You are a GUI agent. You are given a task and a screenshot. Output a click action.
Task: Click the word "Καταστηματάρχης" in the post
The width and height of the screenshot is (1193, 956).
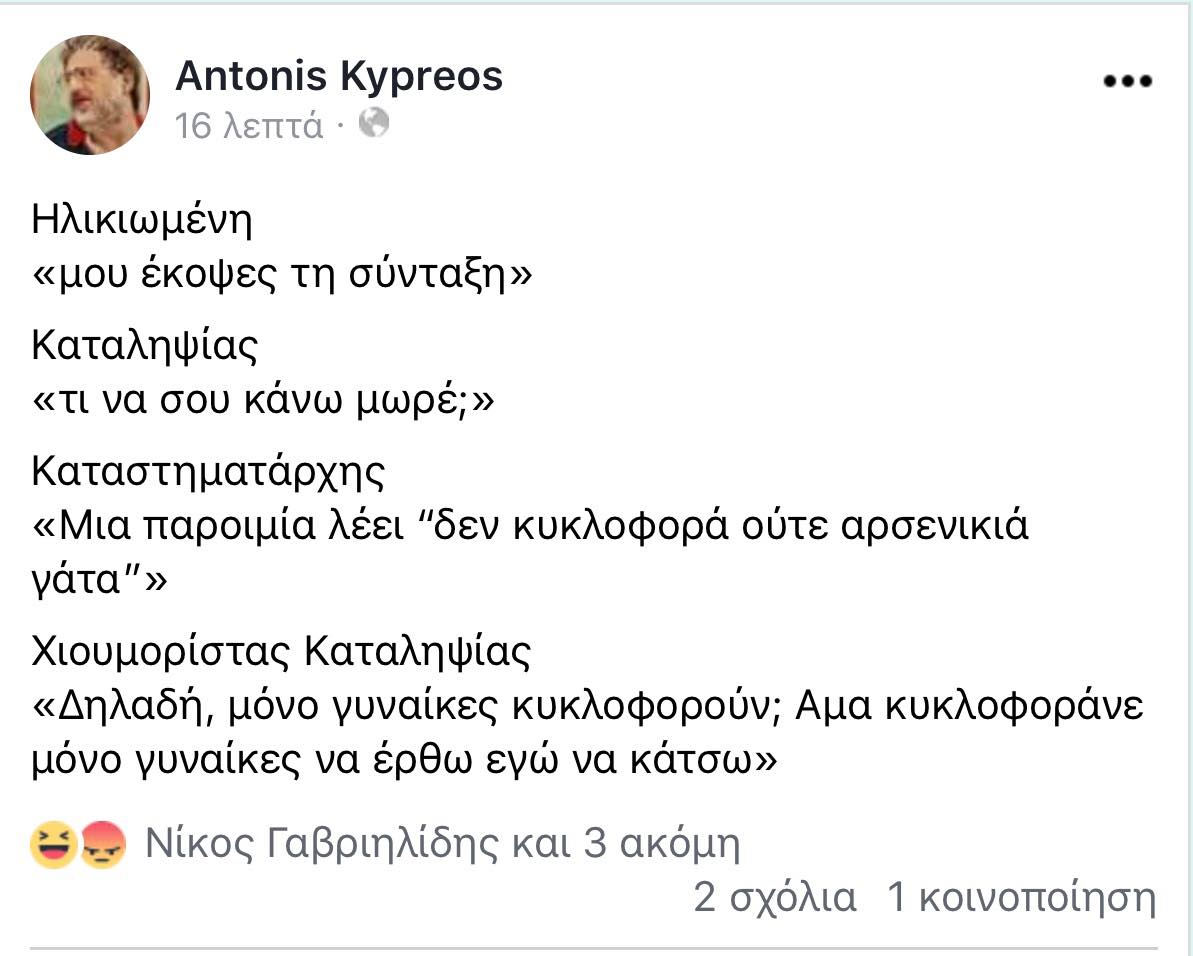click(x=208, y=471)
